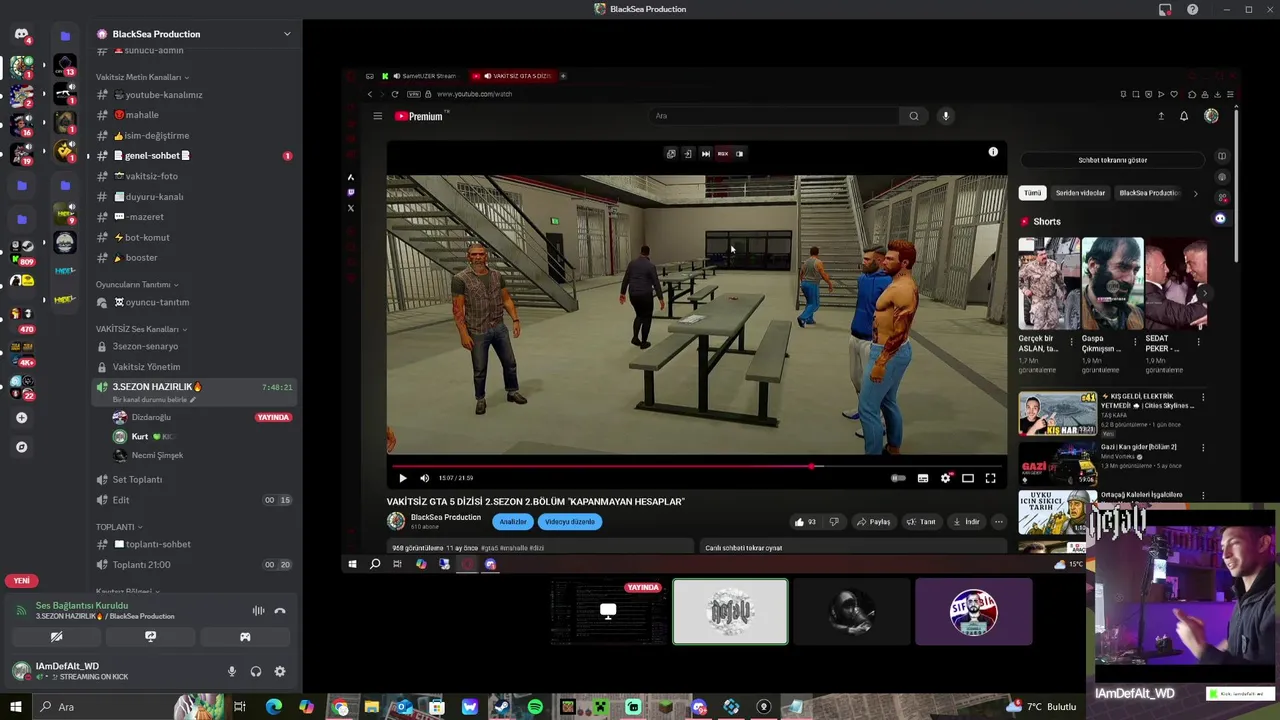Collapse the TOPLANTI category

coord(119,527)
